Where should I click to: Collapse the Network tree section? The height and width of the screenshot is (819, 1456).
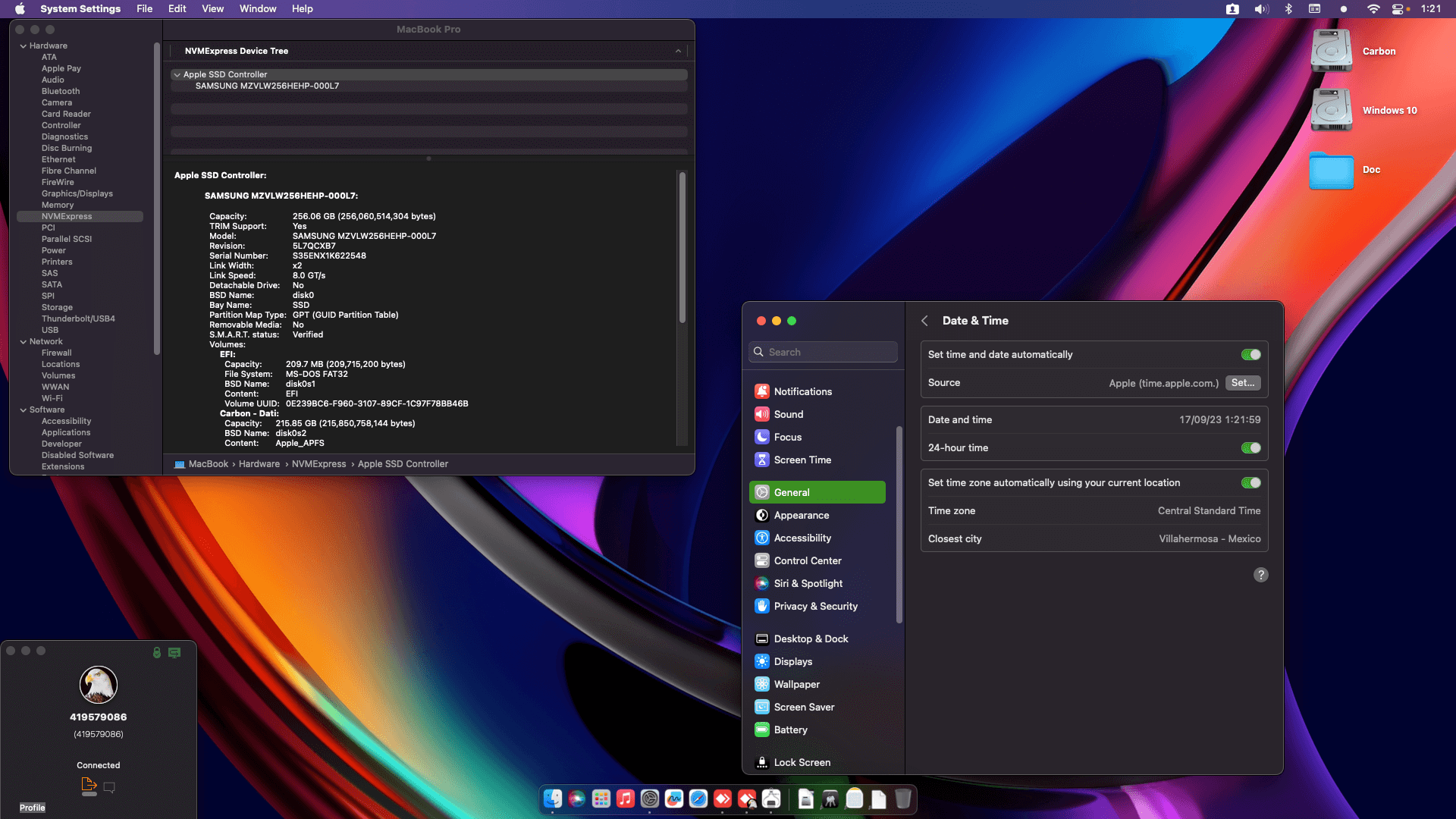[24, 342]
